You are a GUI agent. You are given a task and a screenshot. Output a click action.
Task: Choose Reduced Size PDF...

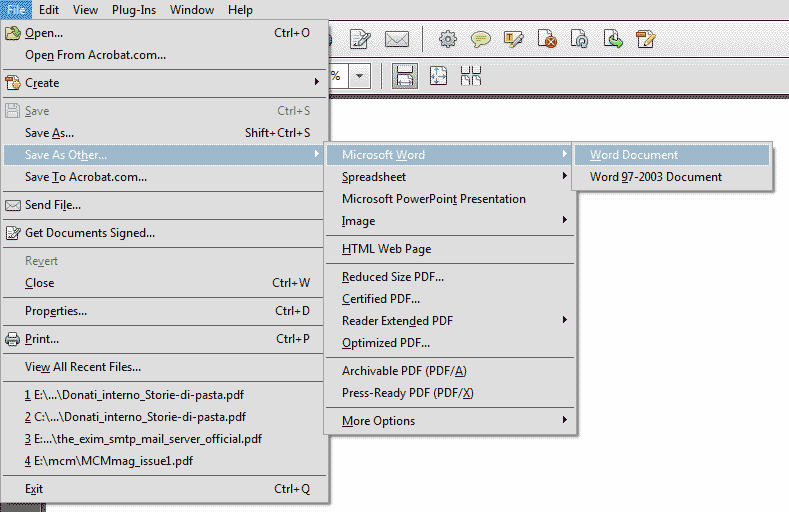click(450, 277)
